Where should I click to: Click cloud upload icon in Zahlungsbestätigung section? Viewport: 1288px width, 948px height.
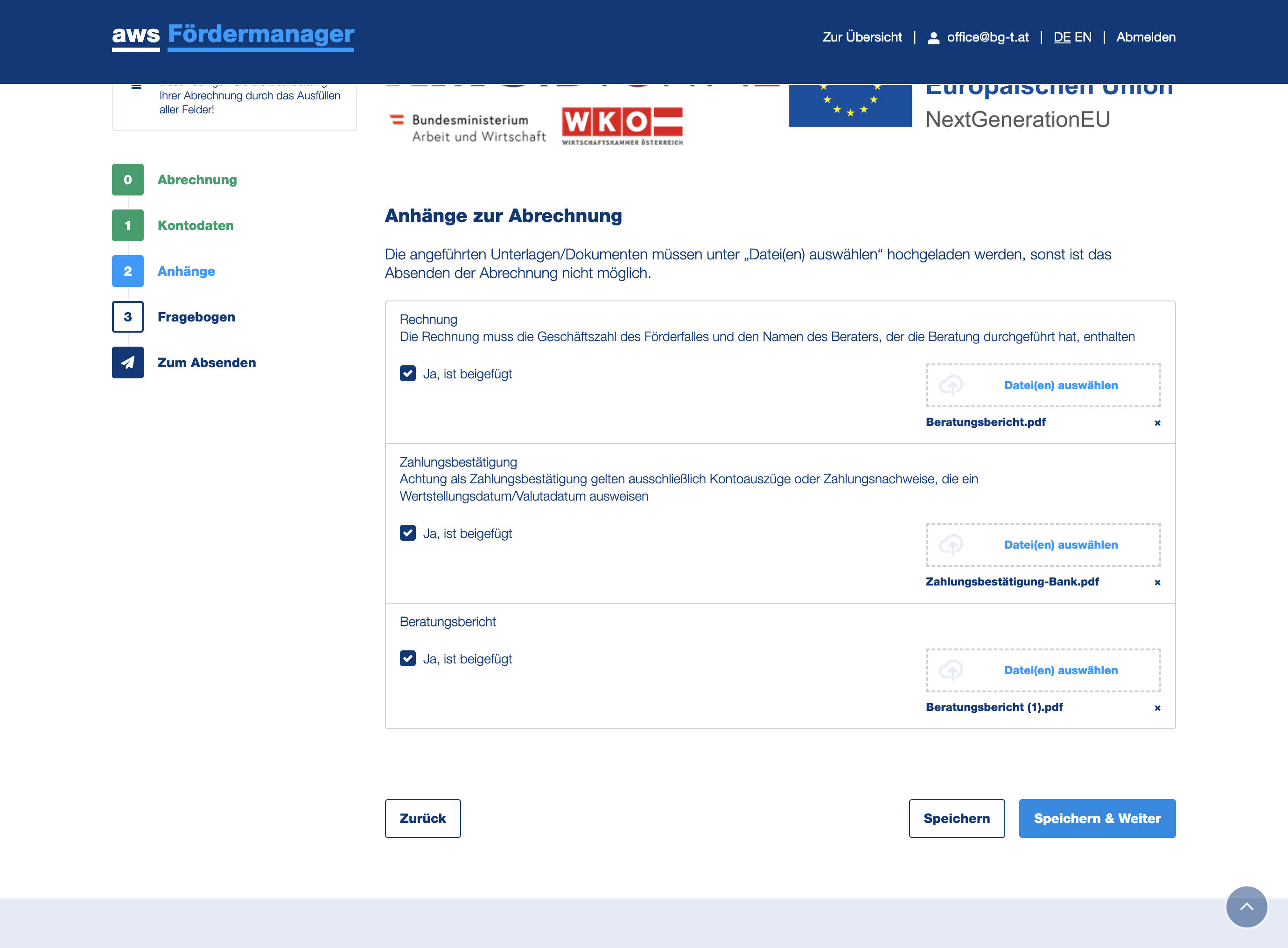(951, 544)
